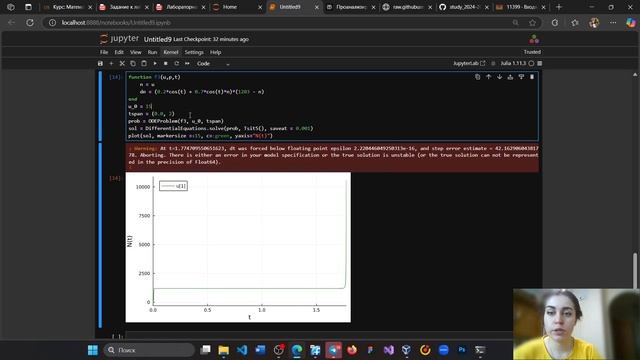Open Visual Studio Code from taskbar
640x360 pixels.
242,350
